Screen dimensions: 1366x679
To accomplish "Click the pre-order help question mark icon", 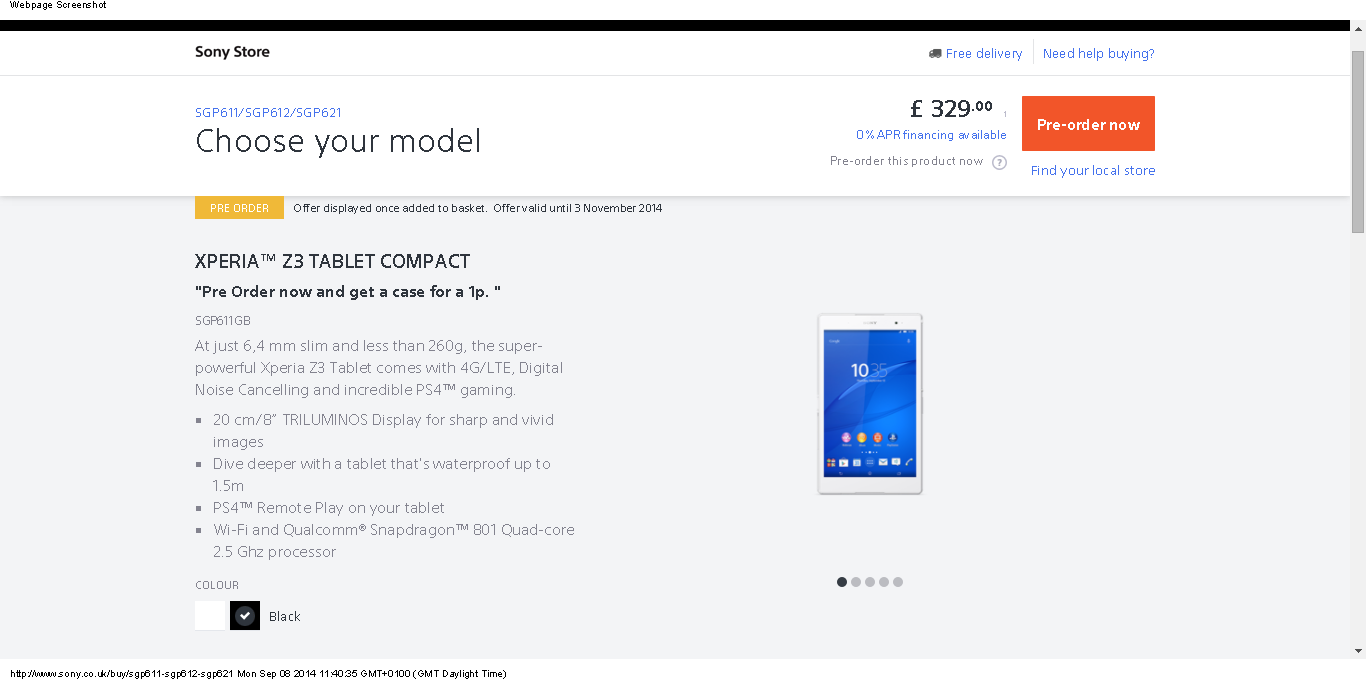I will [999, 162].
